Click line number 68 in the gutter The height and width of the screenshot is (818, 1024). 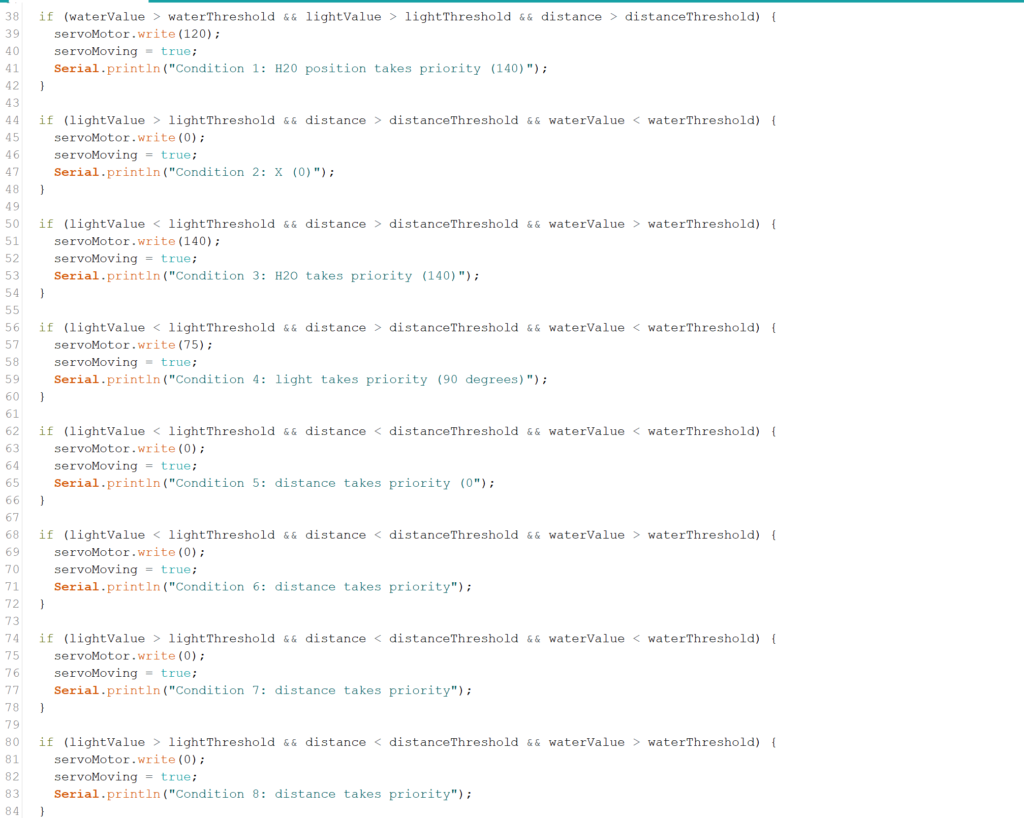pyautogui.click(x=12, y=535)
